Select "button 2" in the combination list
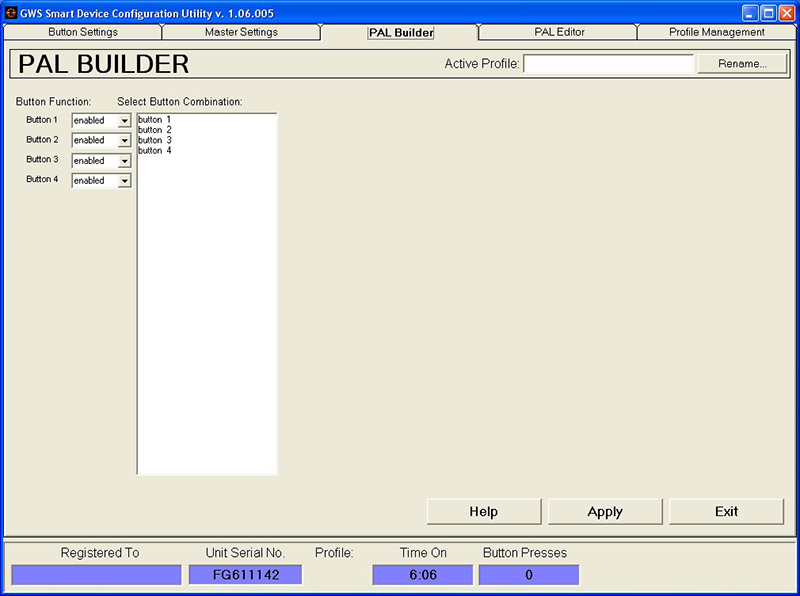The image size is (800, 596). pyautogui.click(x=155, y=130)
